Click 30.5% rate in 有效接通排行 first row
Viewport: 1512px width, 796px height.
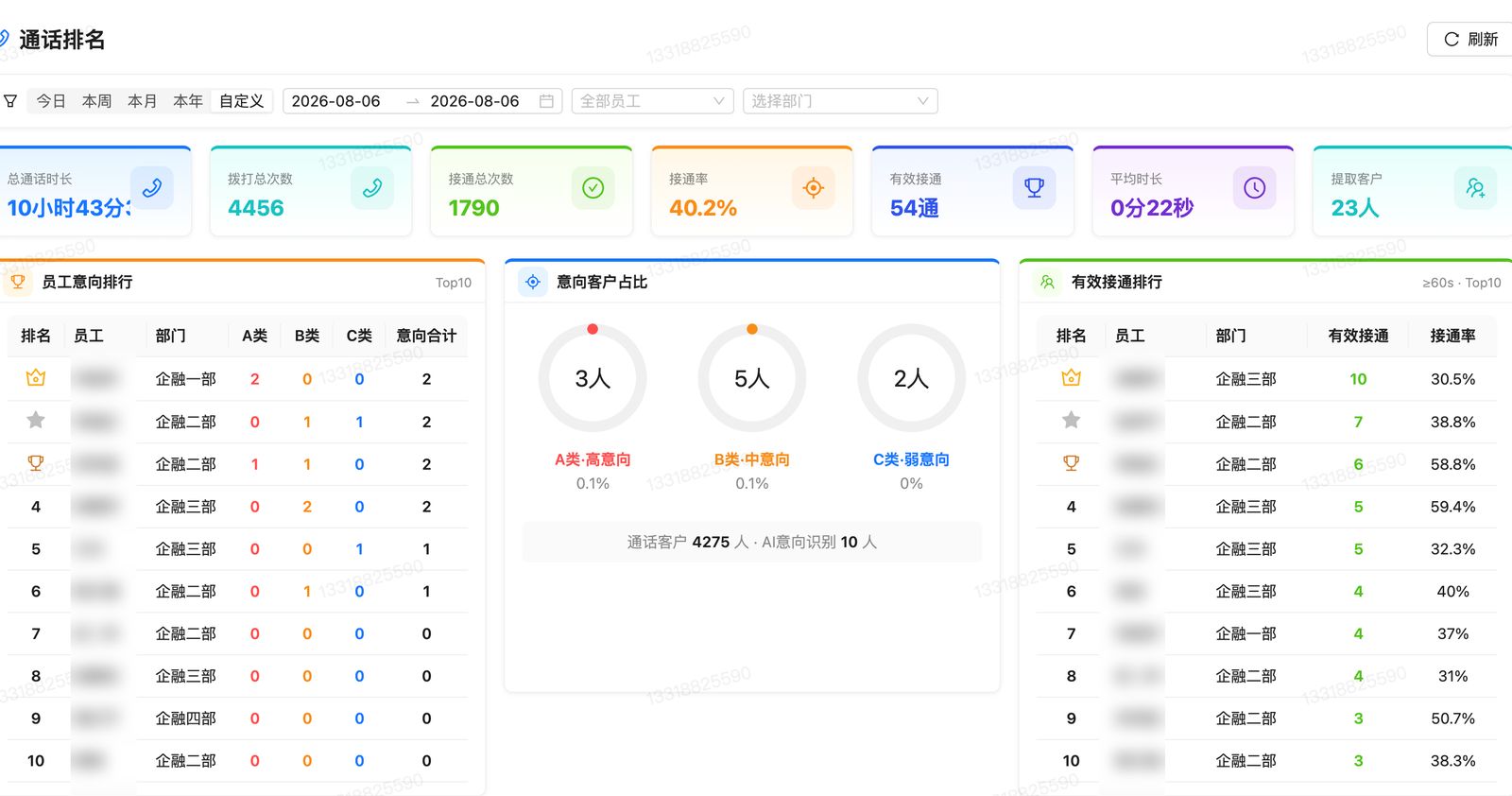point(1452,379)
